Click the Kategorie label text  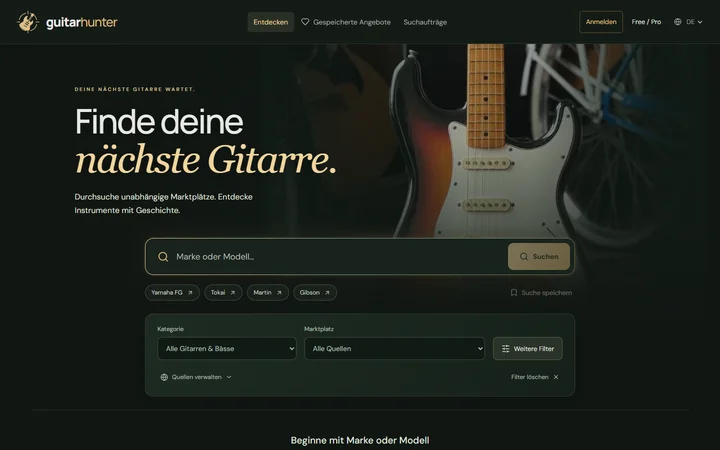point(170,329)
